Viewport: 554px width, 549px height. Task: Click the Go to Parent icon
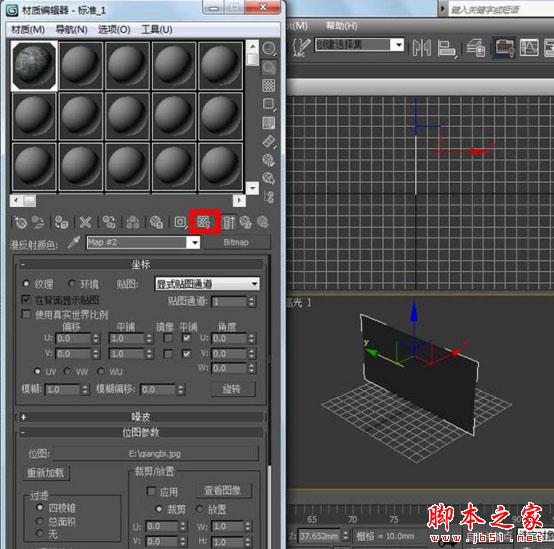pyautogui.click(x=246, y=223)
